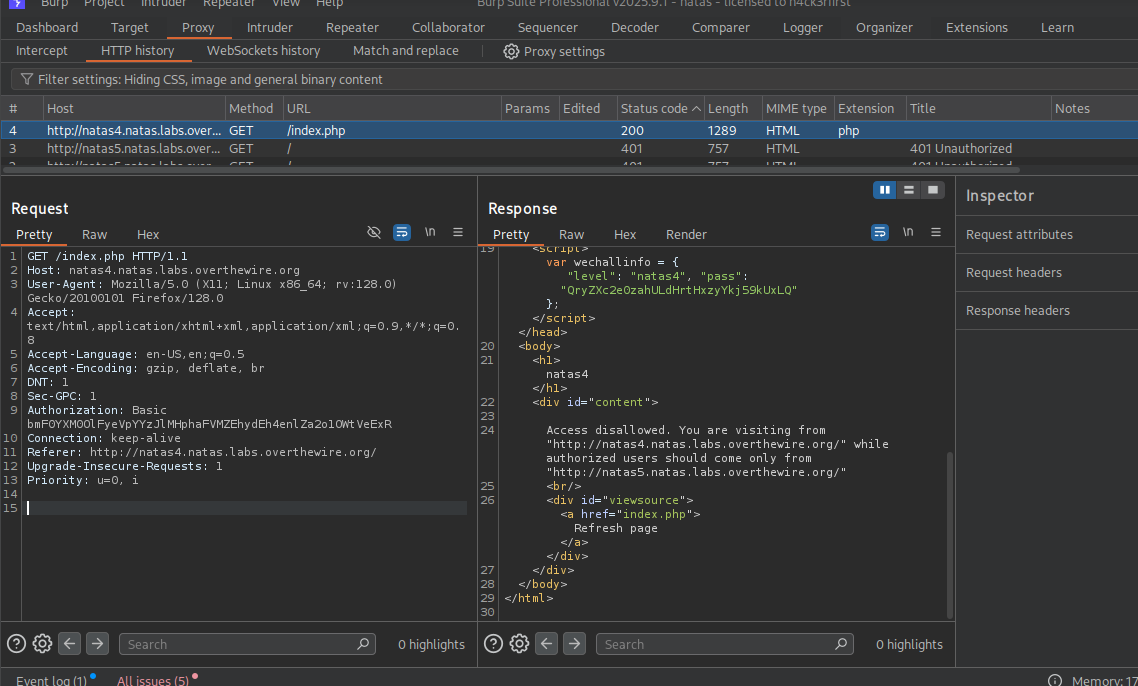
Task: Go to previous match in Request search
Action: click(x=70, y=644)
